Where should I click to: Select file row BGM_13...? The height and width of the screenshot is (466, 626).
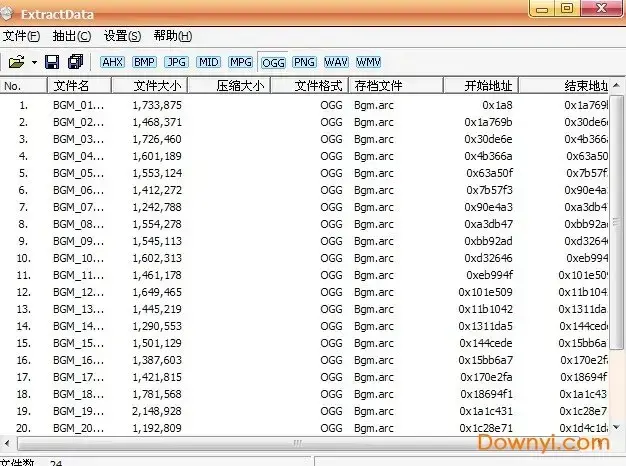(304, 309)
